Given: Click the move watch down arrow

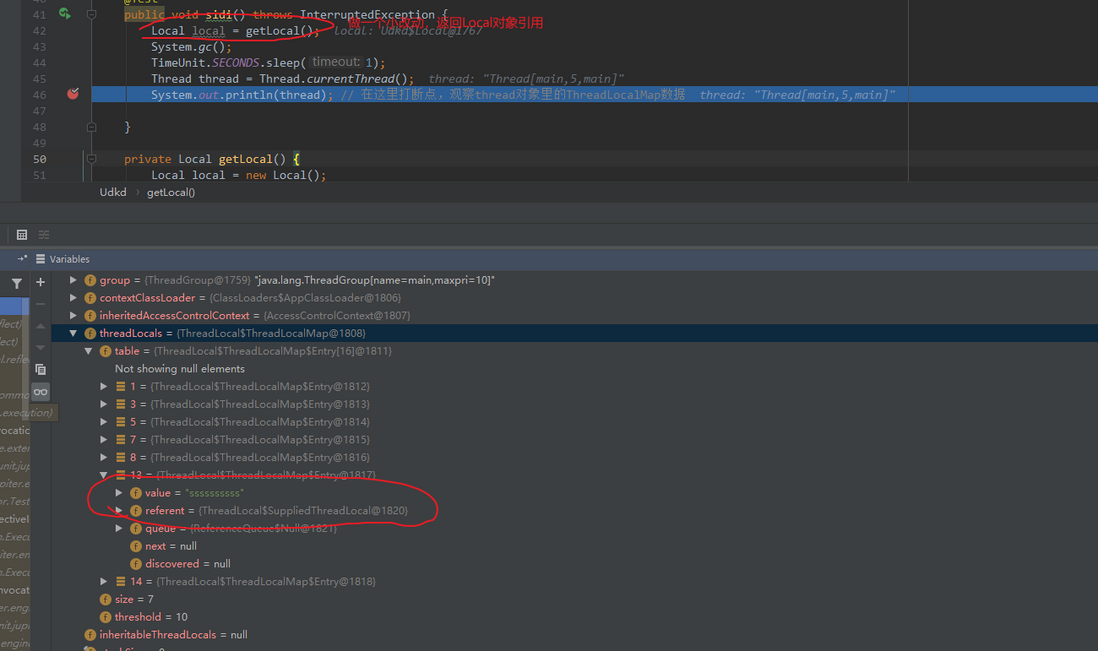Looking at the screenshot, I should [41, 347].
